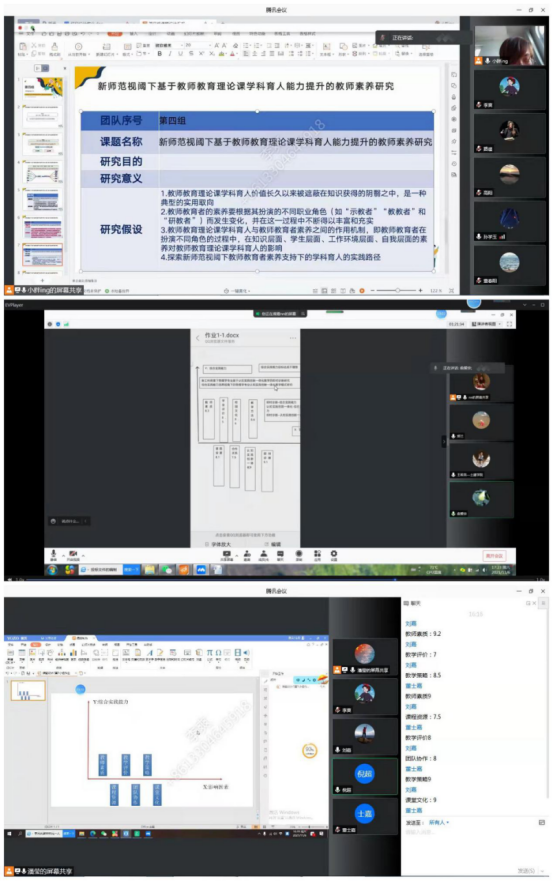Image resolution: width=554 pixels, height=881 pixels.
Task: Insert a symbol with the omega icon
Action: (x=218, y=652)
